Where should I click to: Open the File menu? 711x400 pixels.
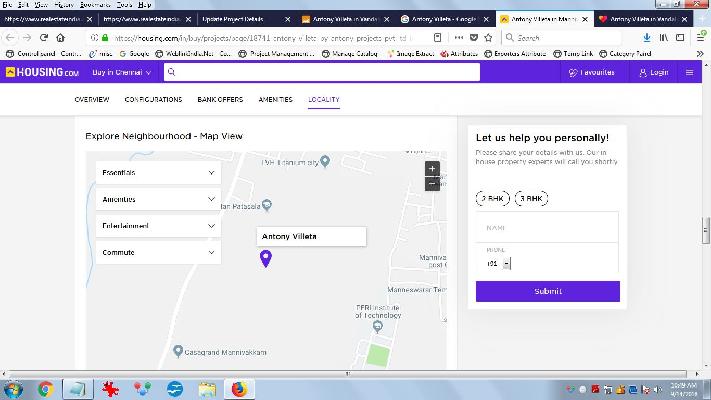7,5
